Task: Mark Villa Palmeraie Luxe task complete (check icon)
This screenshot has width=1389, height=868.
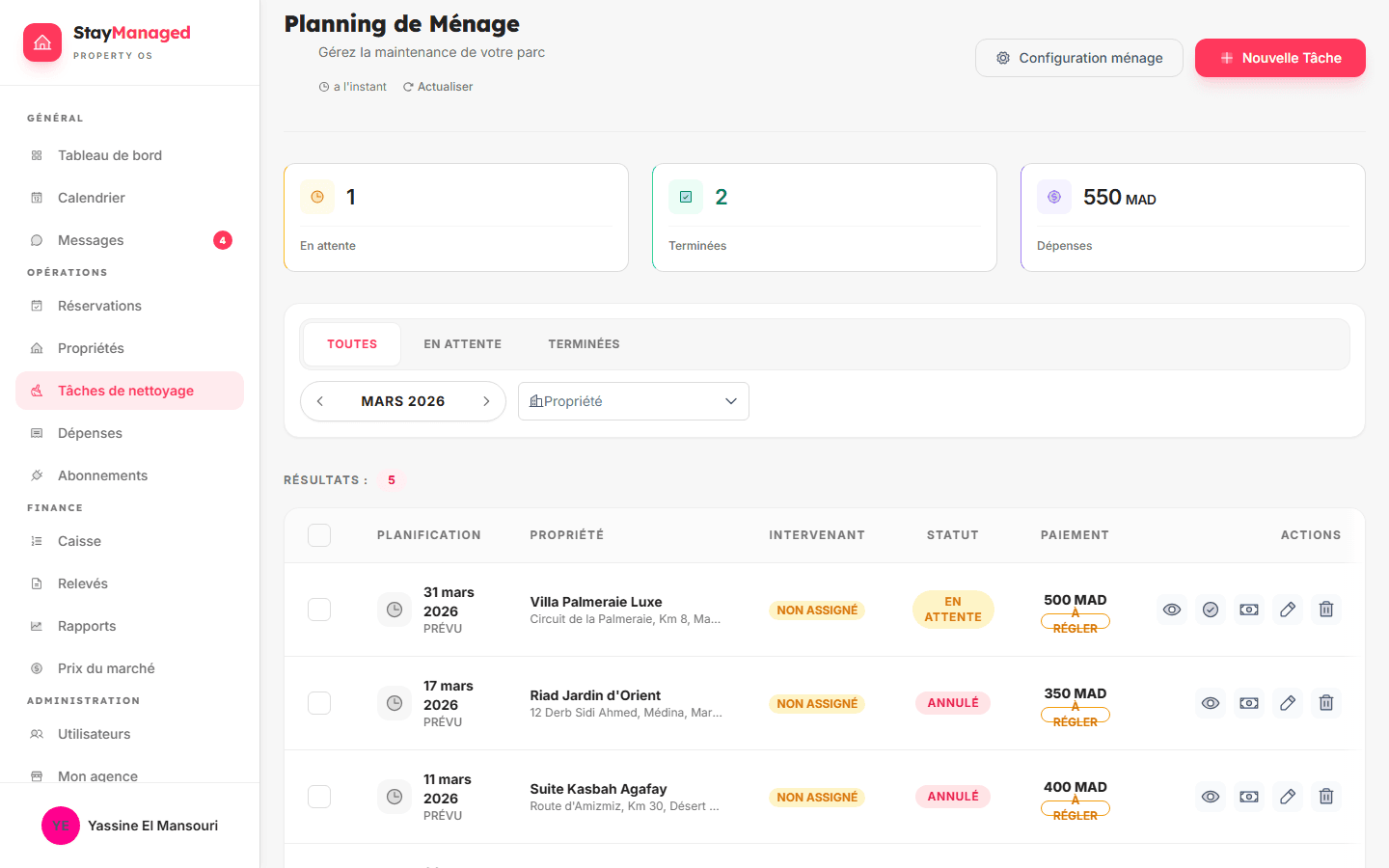Action: (x=1211, y=609)
